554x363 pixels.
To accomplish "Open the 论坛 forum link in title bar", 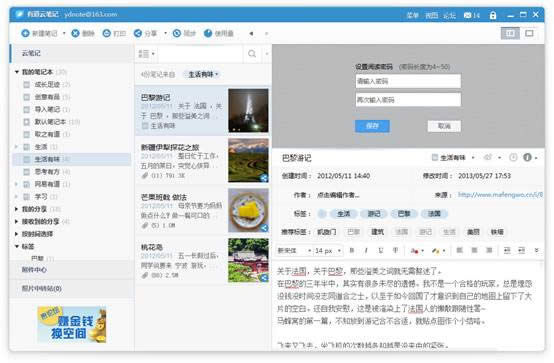I will pos(449,15).
